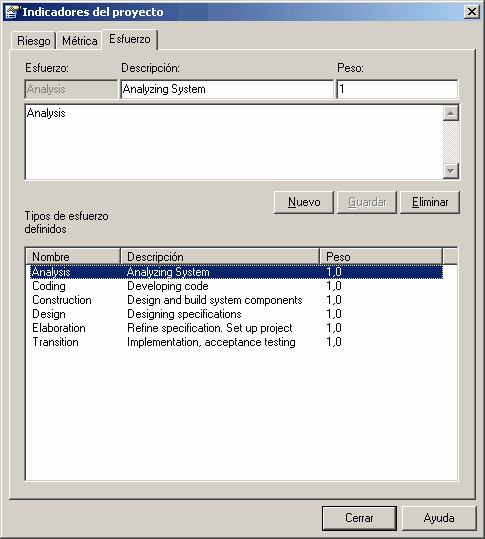
Task: Close the Indicadores del proyecto dialog
Action: pos(472,12)
